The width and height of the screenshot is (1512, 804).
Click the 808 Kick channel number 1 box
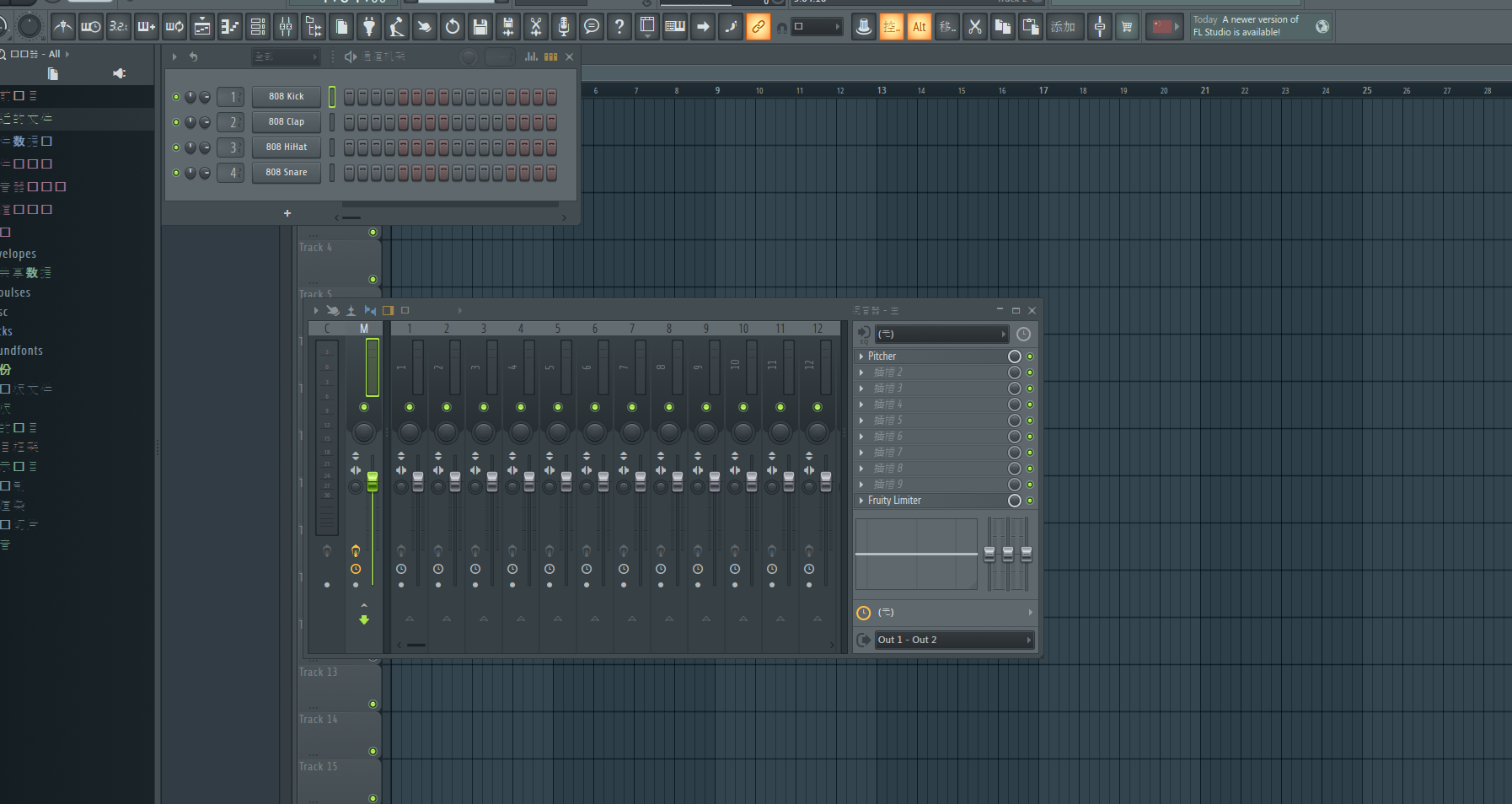(x=230, y=96)
